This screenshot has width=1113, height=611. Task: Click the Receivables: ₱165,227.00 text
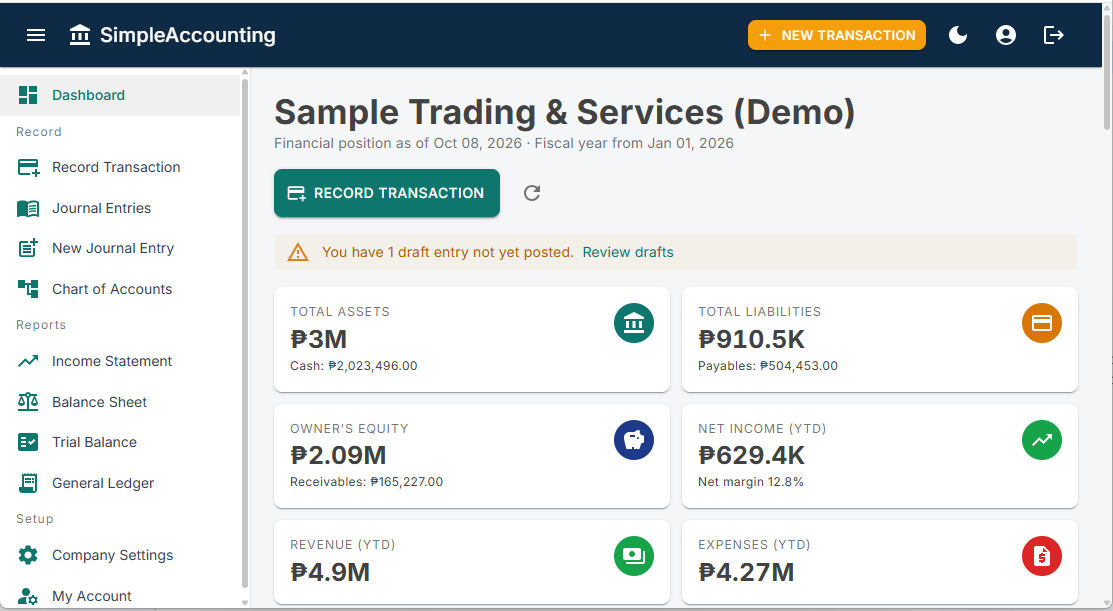[x=366, y=482]
